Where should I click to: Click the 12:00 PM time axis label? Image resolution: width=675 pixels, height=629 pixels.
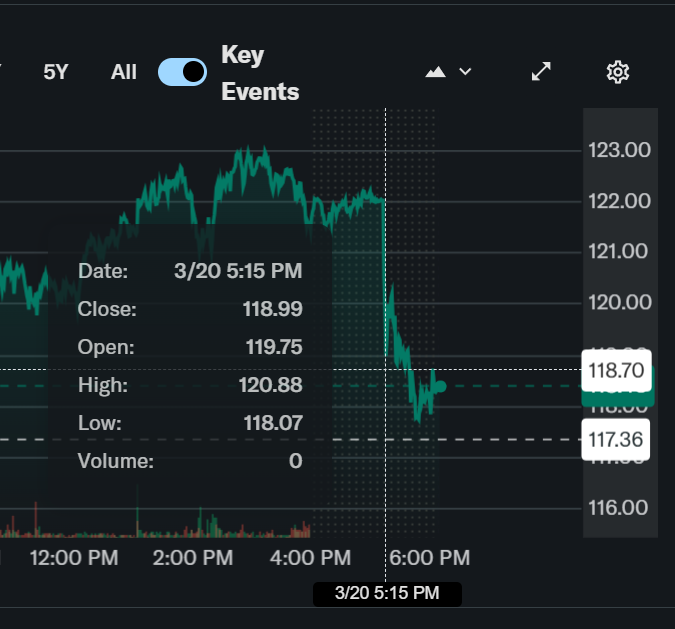click(74, 557)
